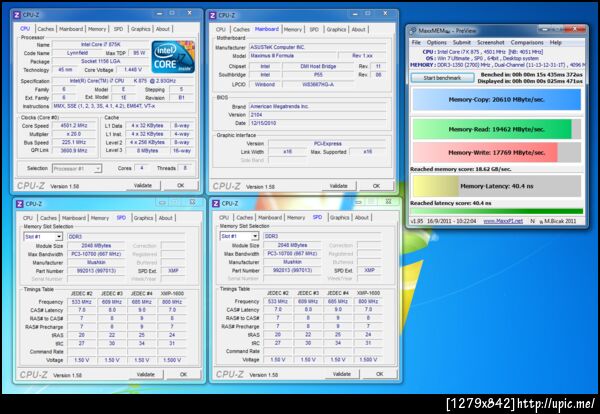
Task: Click Validate in lower-right SPD window
Action: 342,374
